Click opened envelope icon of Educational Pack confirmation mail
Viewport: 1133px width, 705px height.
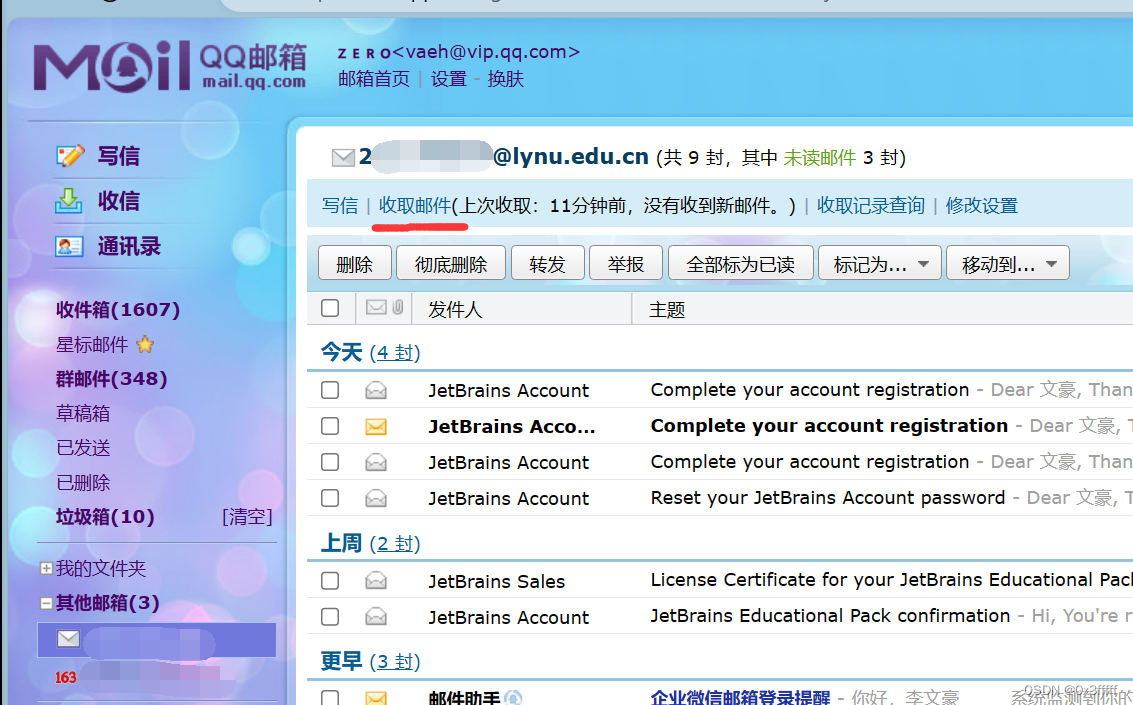click(376, 617)
